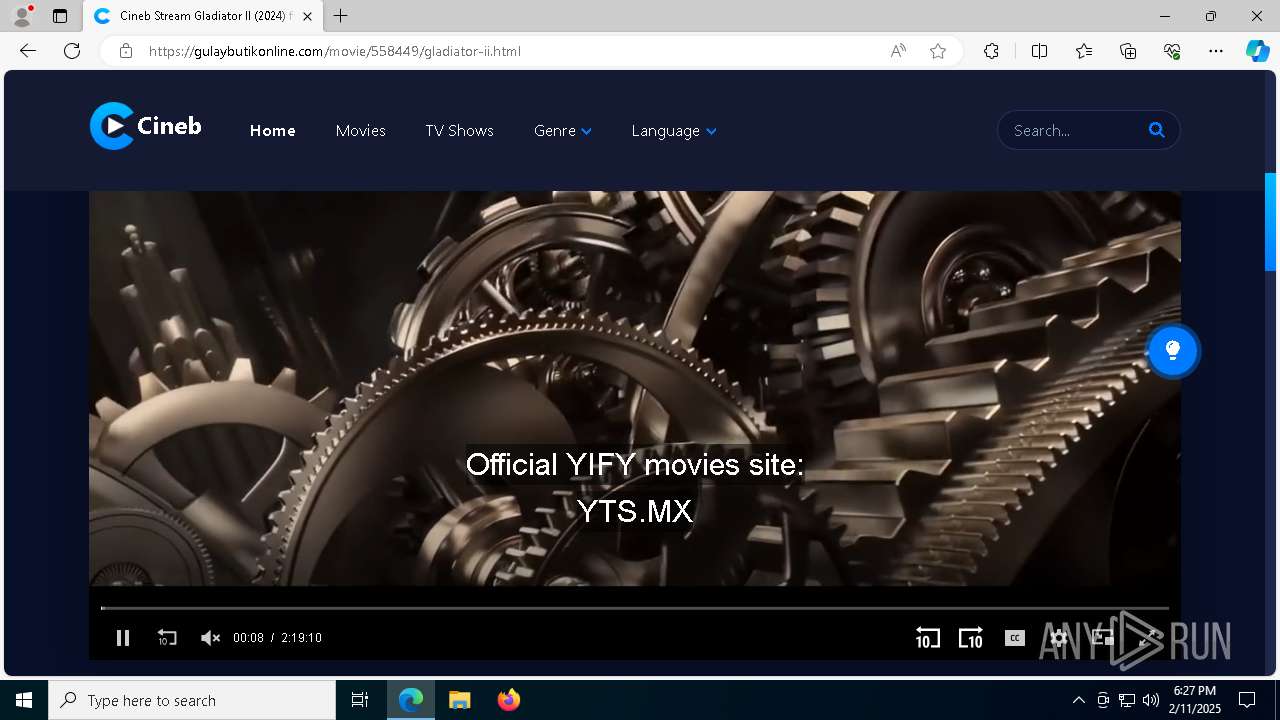The height and width of the screenshot is (720, 1280).
Task: Go back in the browser
Action: [28, 51]
